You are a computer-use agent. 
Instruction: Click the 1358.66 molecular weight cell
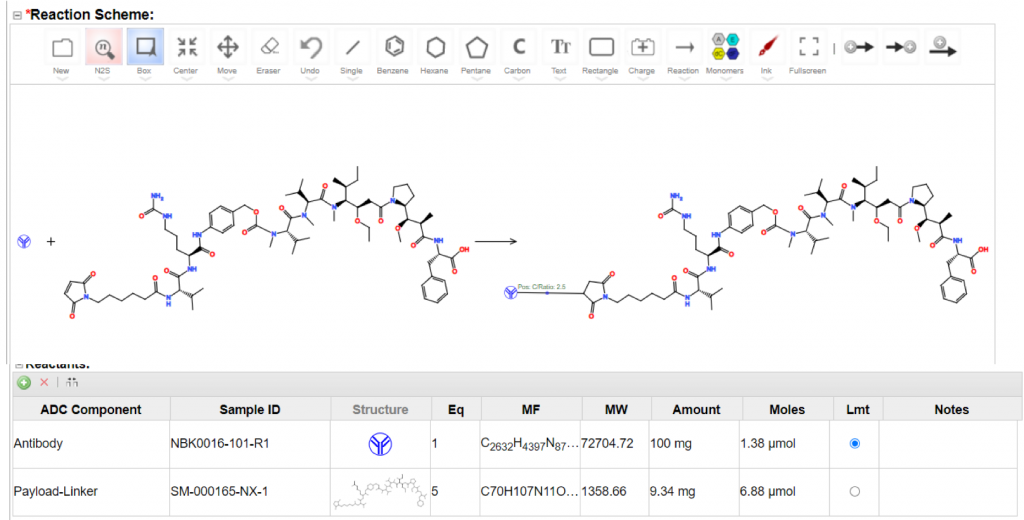(616, 491)
